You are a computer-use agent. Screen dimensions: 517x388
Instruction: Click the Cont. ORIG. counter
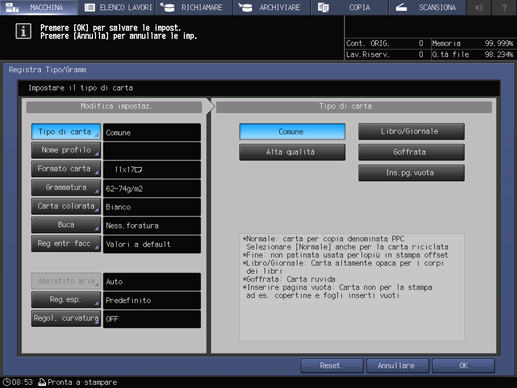[x=387, y=43]
